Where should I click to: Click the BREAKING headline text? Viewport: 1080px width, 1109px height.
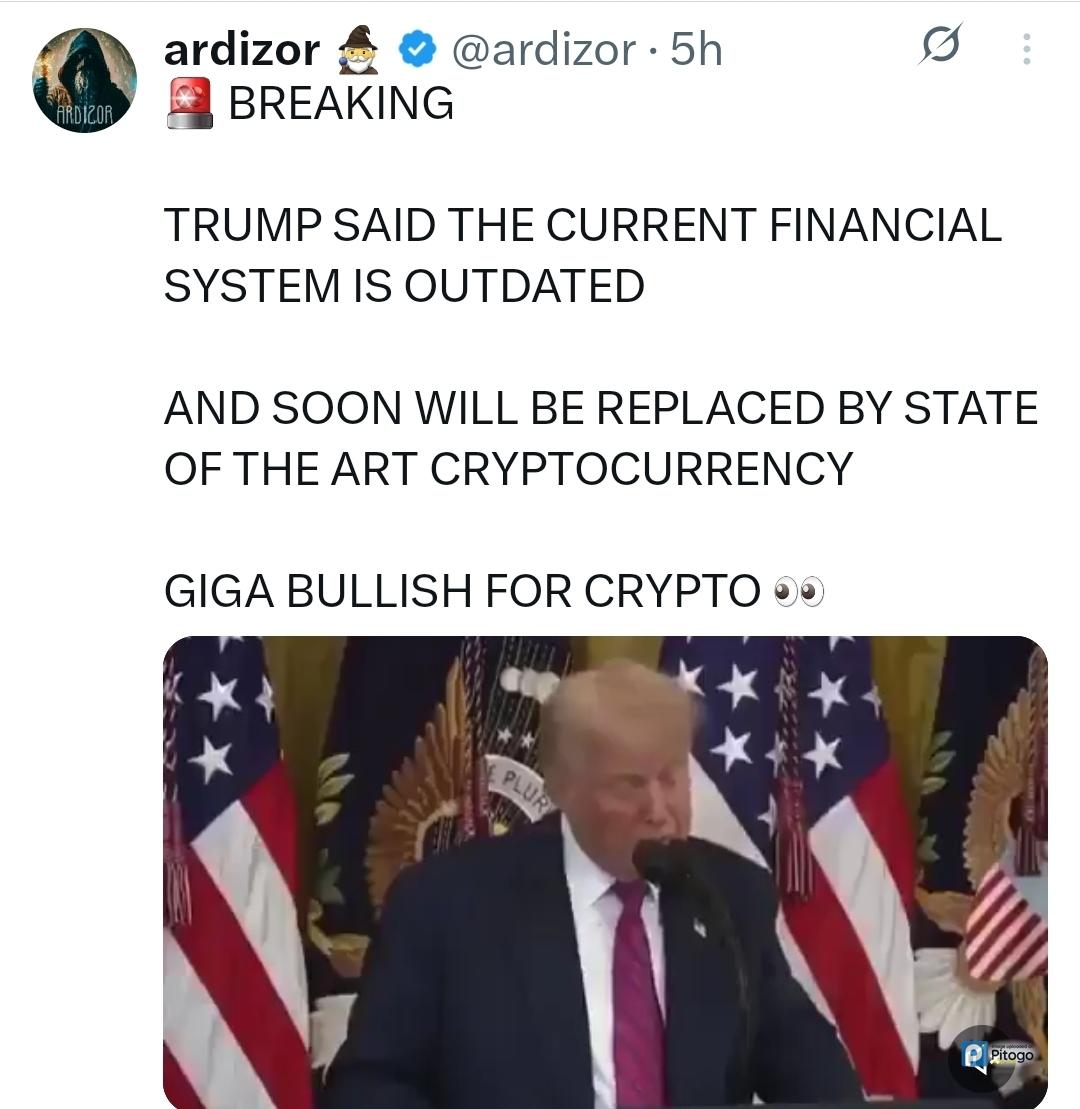(x=341, y=103)
